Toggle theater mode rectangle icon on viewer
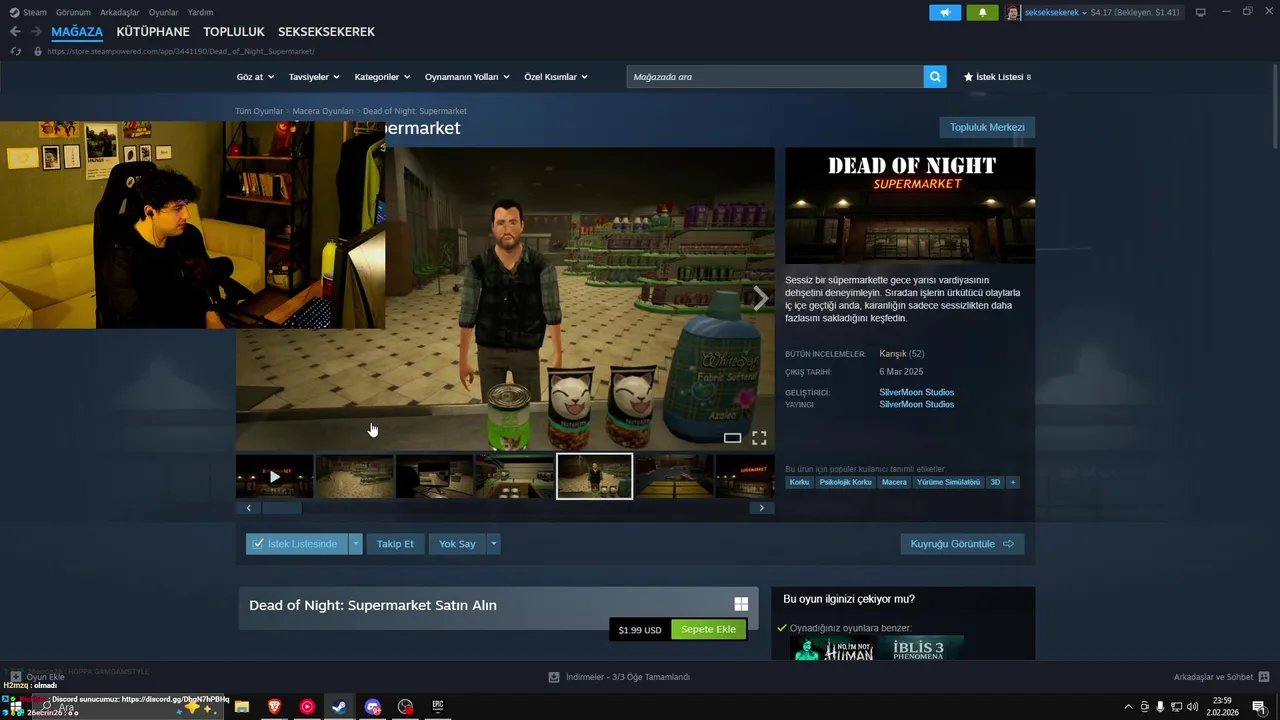1280x720 pixels. coord(732,438)
